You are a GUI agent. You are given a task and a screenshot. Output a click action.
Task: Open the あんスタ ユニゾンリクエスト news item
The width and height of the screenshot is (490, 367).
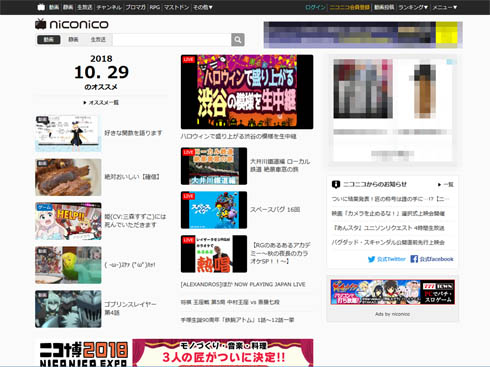click(x=388, y=228)
